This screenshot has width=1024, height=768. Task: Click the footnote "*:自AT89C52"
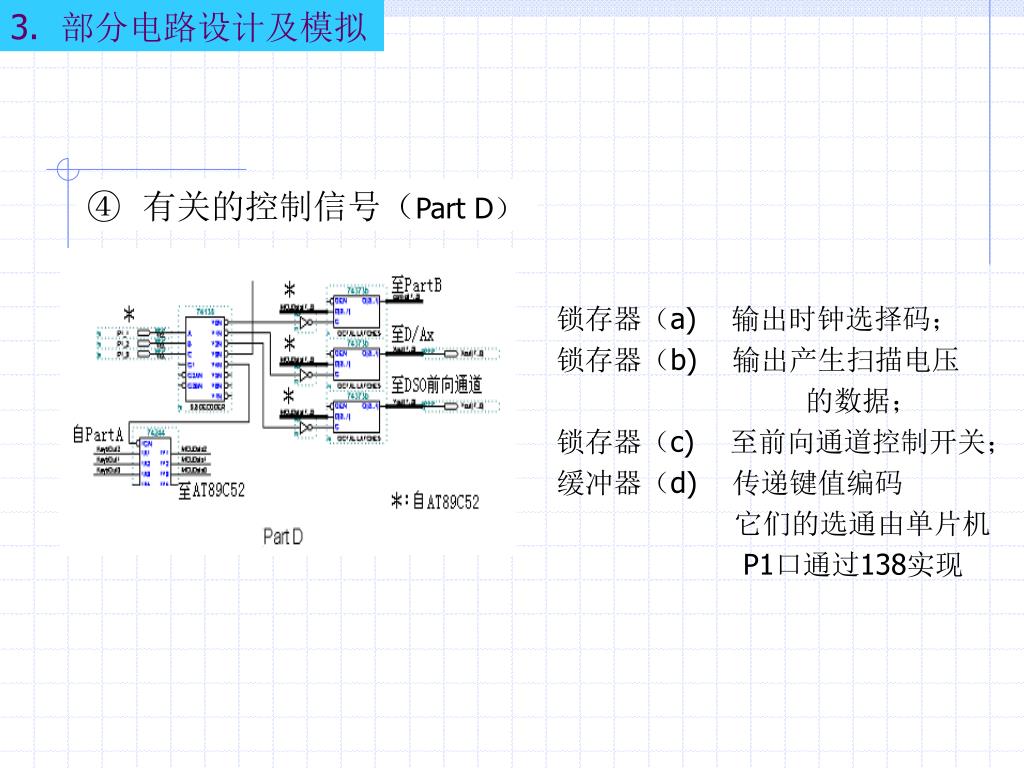(x=435, y=502)
